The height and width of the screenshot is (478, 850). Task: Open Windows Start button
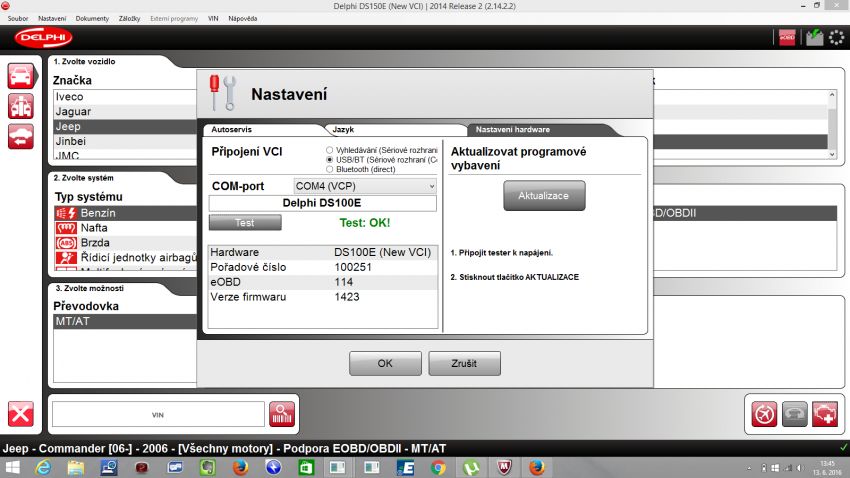coord(12,467)
